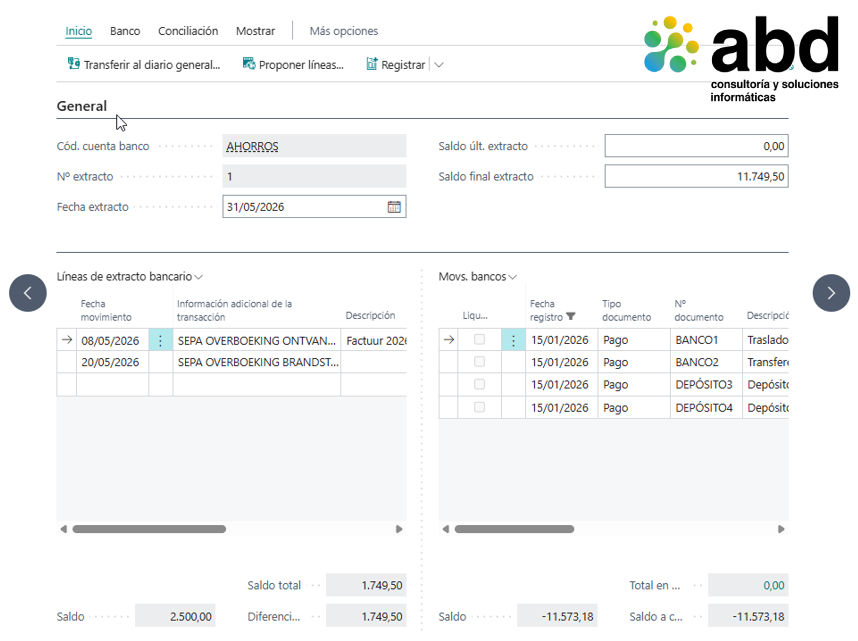The width and height of the screenshot is (858, 641).
Task: Click left scroll arrow under Movs. bancos
Action: (445, 529)
